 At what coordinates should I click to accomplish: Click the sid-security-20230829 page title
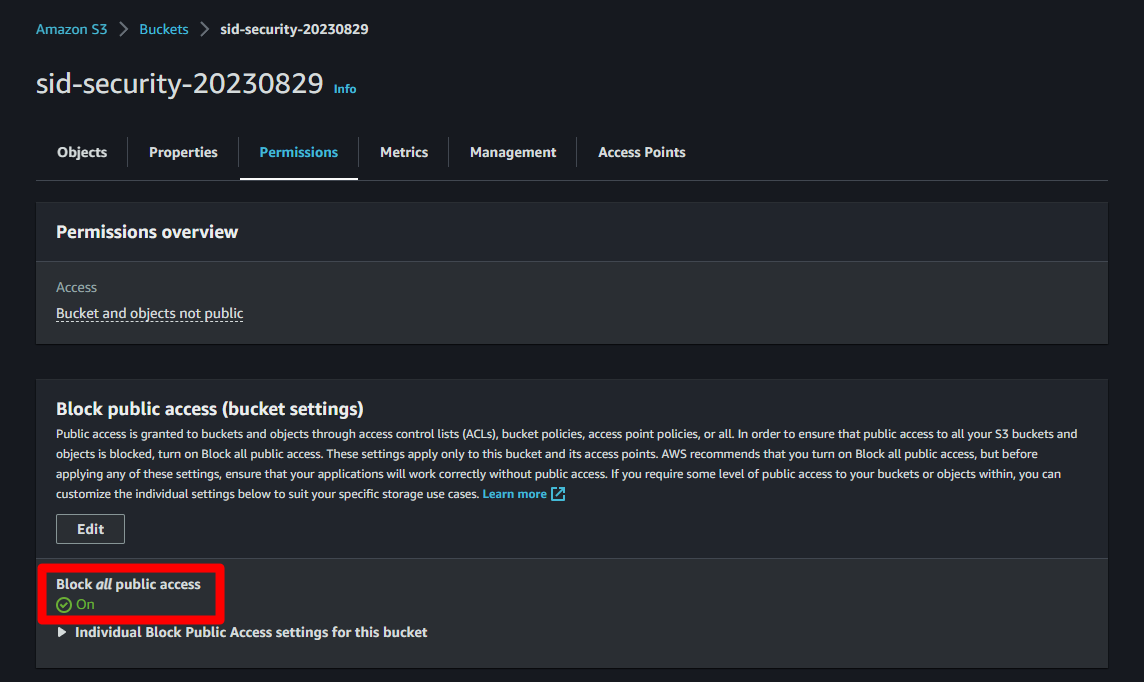[179, 84]
